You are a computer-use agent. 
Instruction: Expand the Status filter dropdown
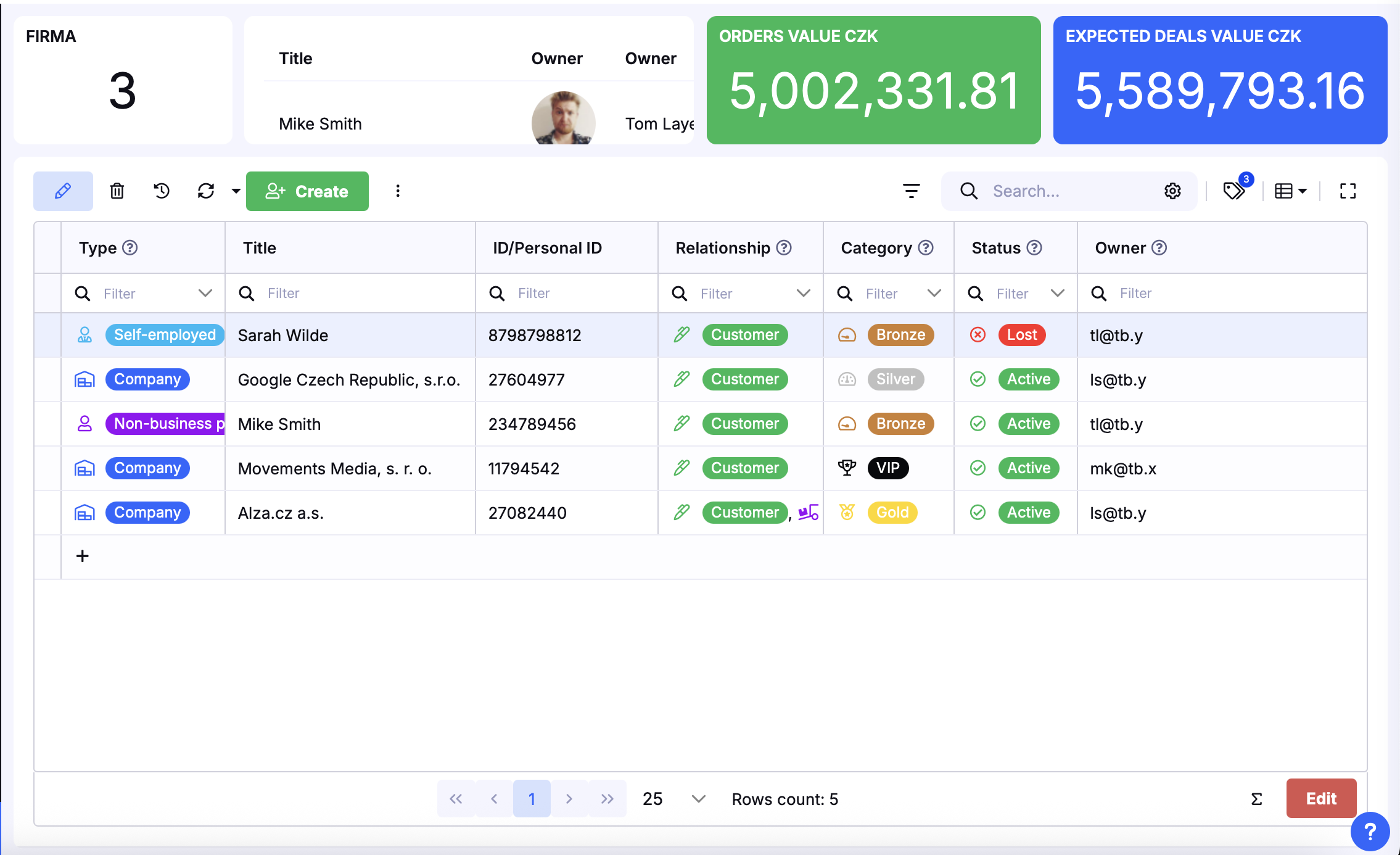coord(1058,293)
